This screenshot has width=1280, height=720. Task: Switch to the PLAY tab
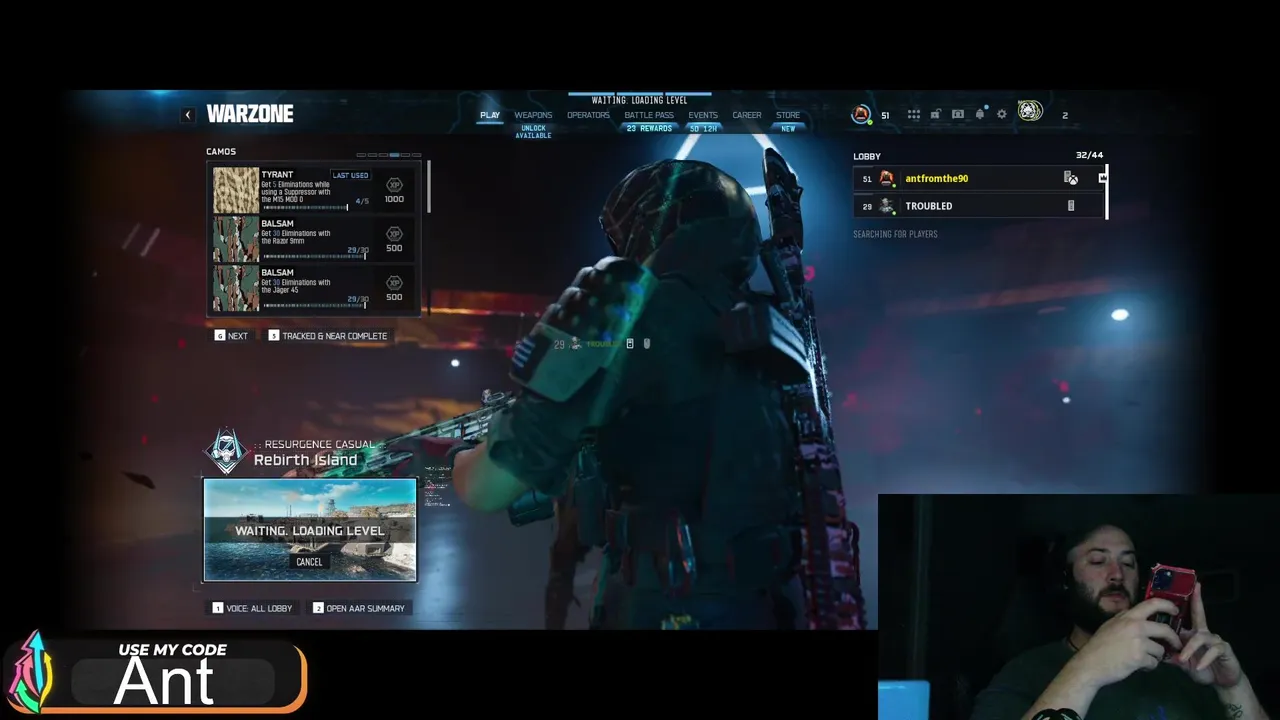click(x=490, y=115)
